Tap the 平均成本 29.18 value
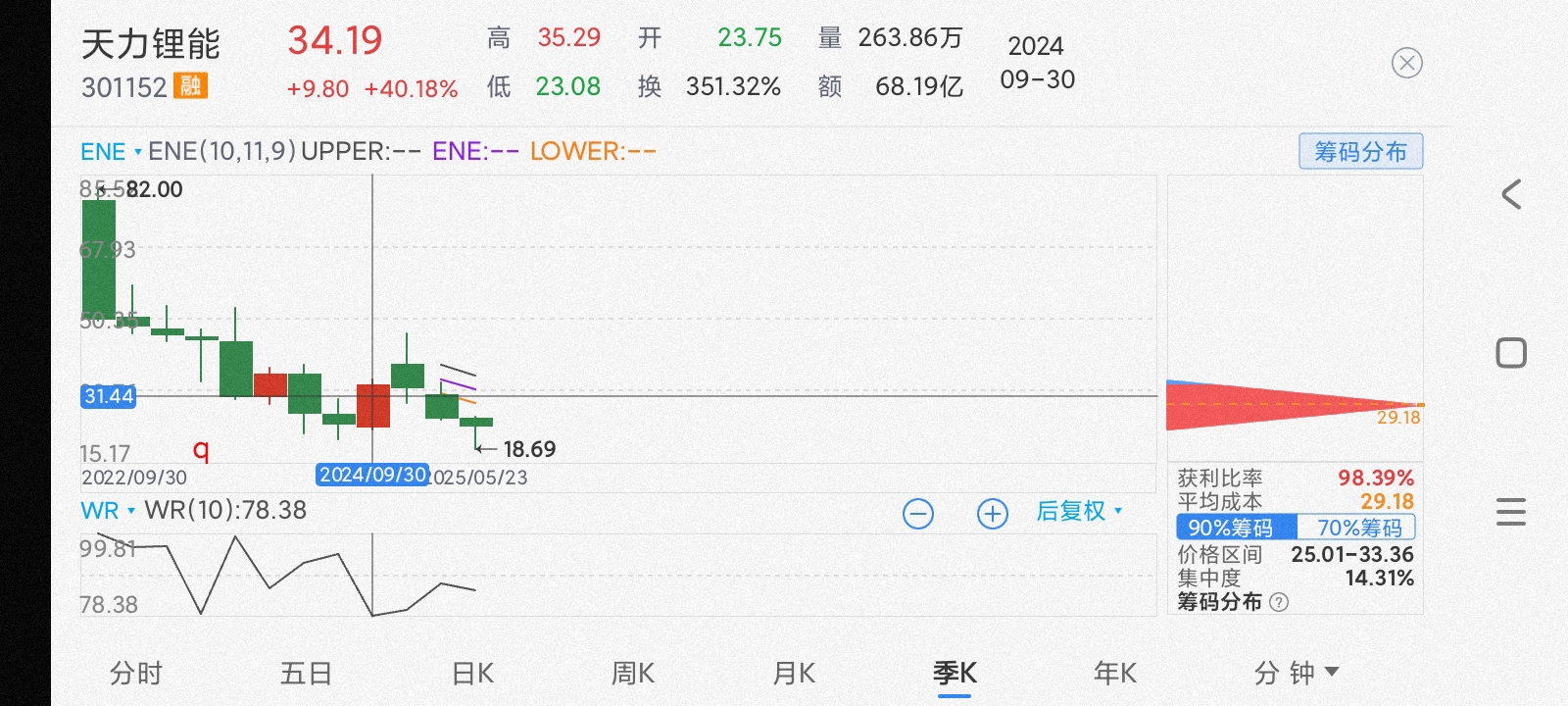Screen dimensions: 1568x706 tap(1387, 502)
